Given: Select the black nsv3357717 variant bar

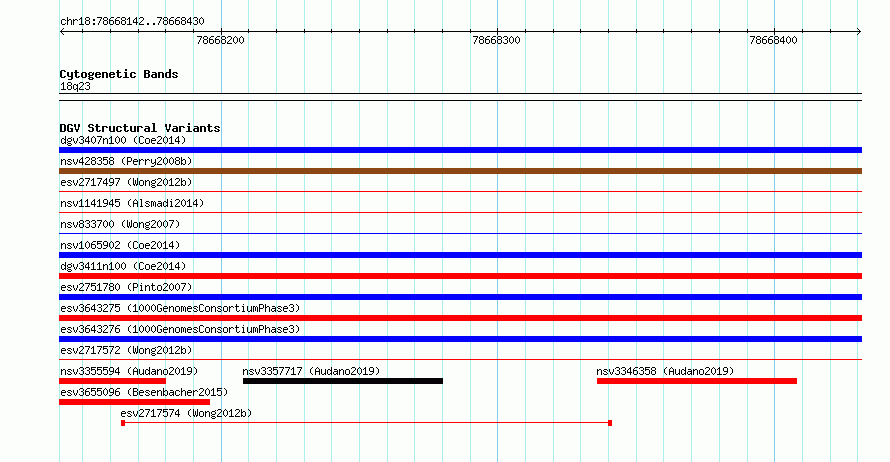Looking at the screenshot, I should pyautogui.click(x=343, y=381).
